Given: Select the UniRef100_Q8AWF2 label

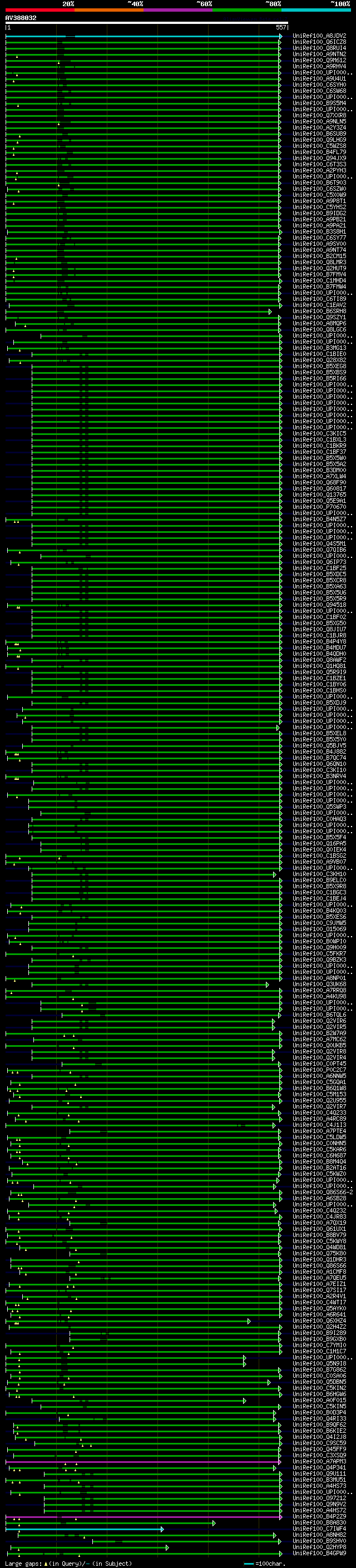Looking at the screenshot, I should click(x=319, y=659).
